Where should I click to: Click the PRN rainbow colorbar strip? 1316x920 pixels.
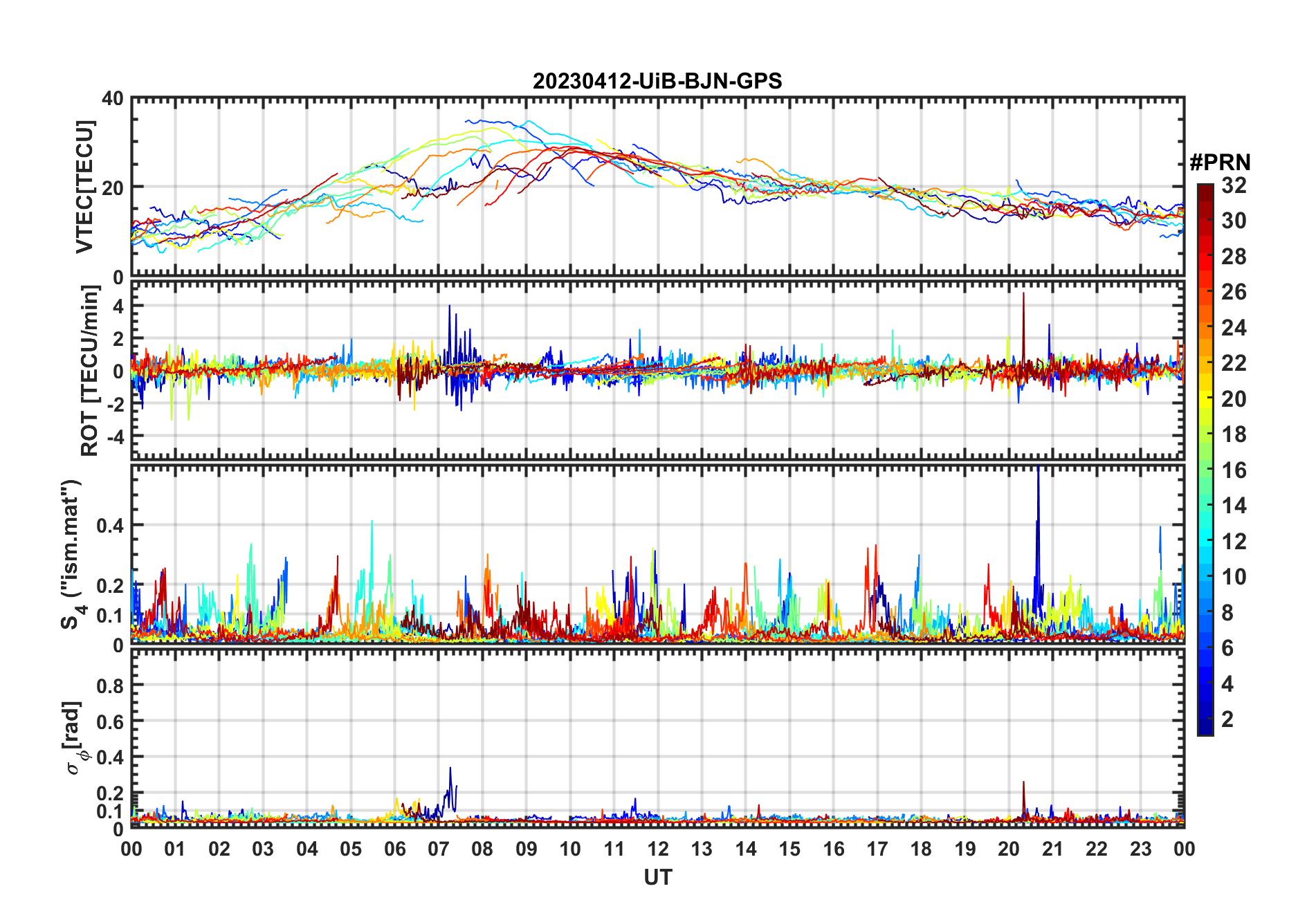point(1205,459)
